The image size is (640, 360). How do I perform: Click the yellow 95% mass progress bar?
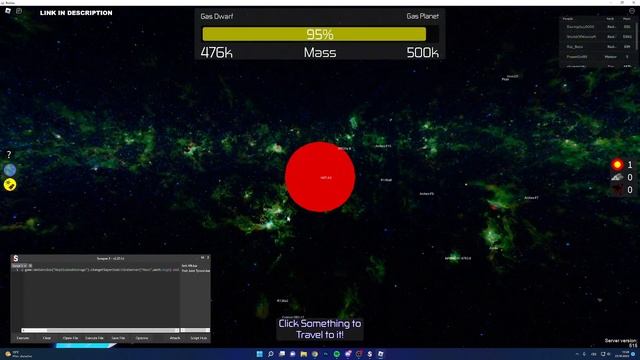pos(314,34)
